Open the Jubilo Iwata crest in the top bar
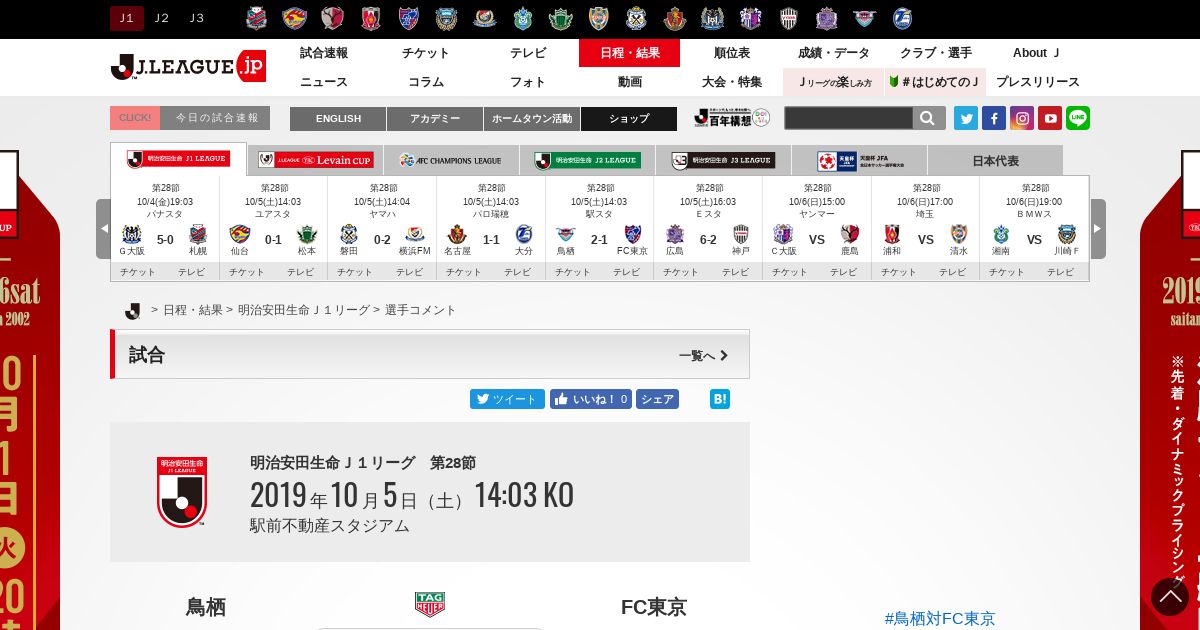The height and width of the screenshot is (630, 1200). (636, 18)
